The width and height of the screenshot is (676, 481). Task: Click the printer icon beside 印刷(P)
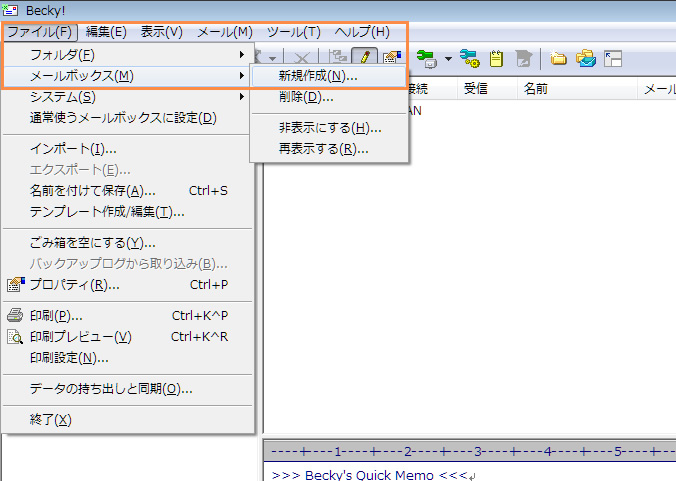click(15, 316)
